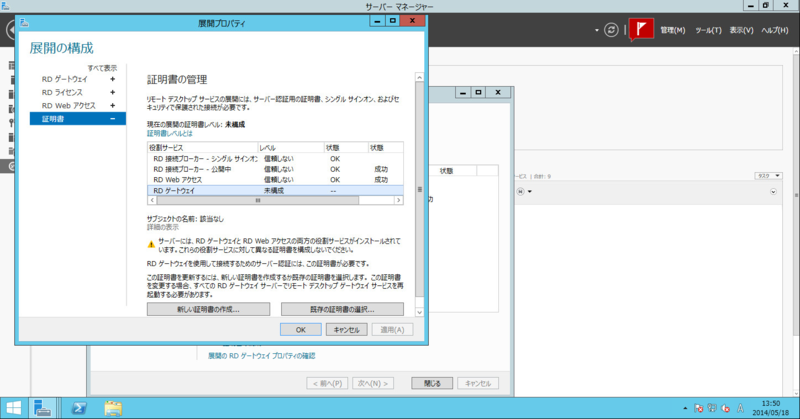Collapse 証明書 section with minus

pos(112,119)
